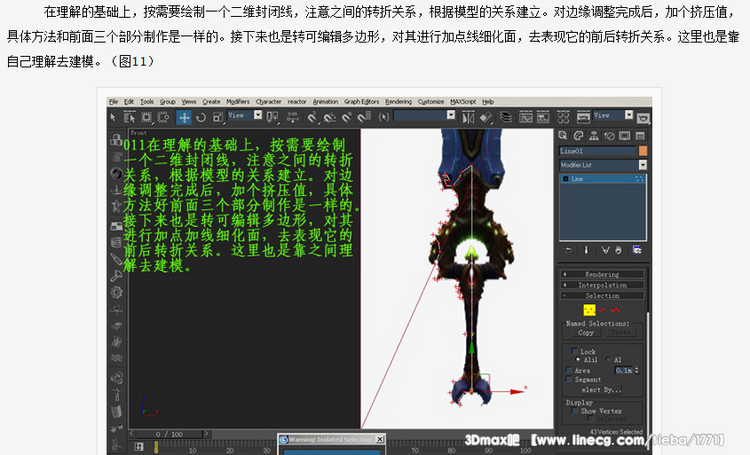The height and width of the screenshot is (455, 750).
Task: Open the Schematic View icon
Action: click(x=543, y=117)
